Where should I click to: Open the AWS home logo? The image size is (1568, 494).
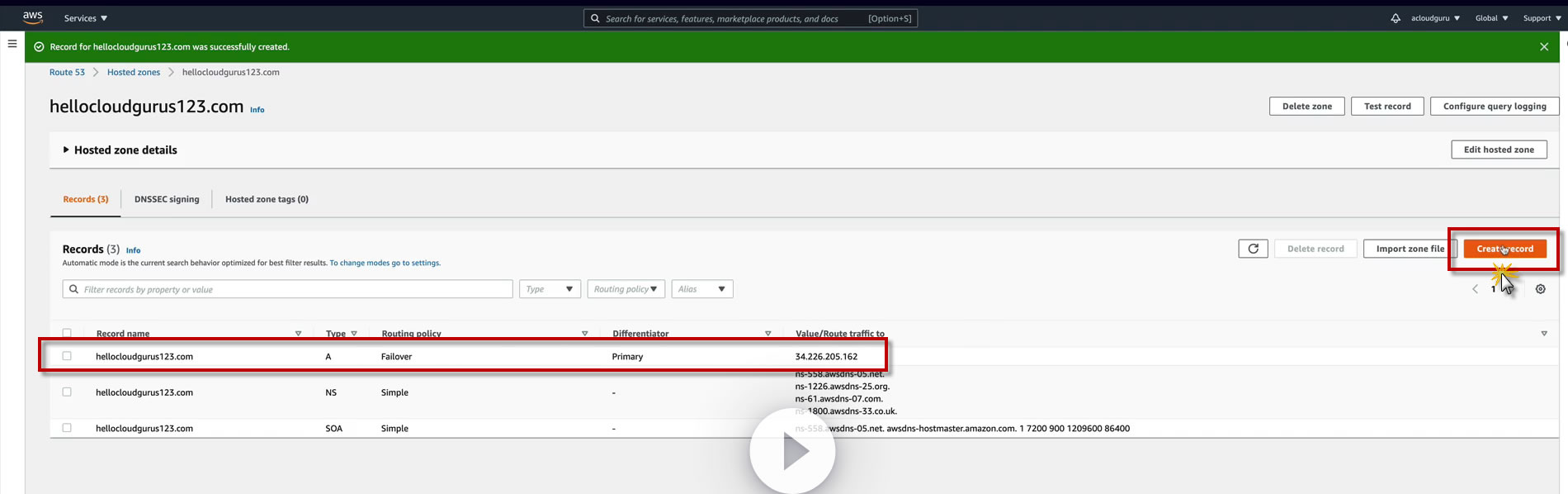click(x=33, y=17)
